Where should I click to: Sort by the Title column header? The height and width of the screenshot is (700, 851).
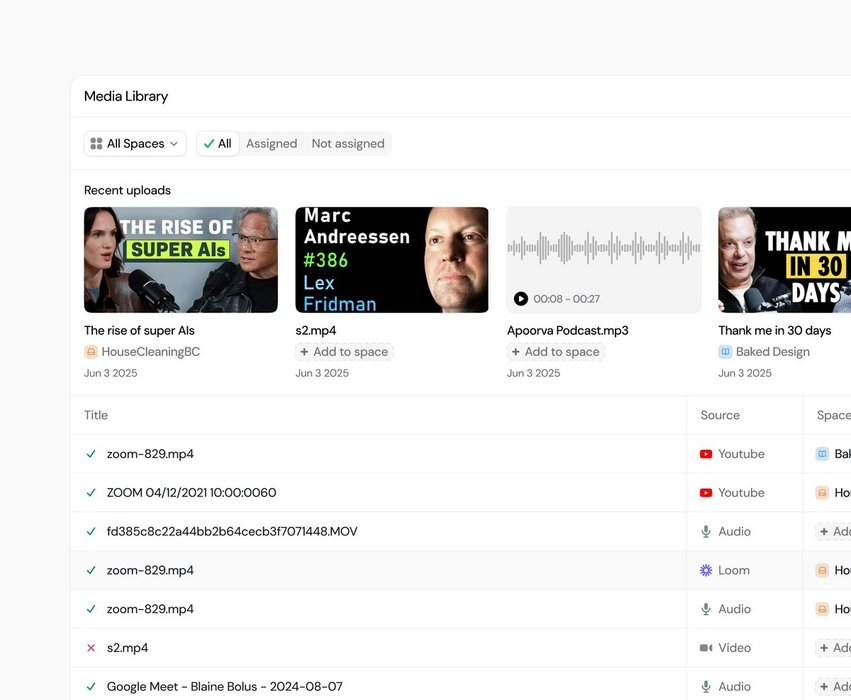pos(96,415)
